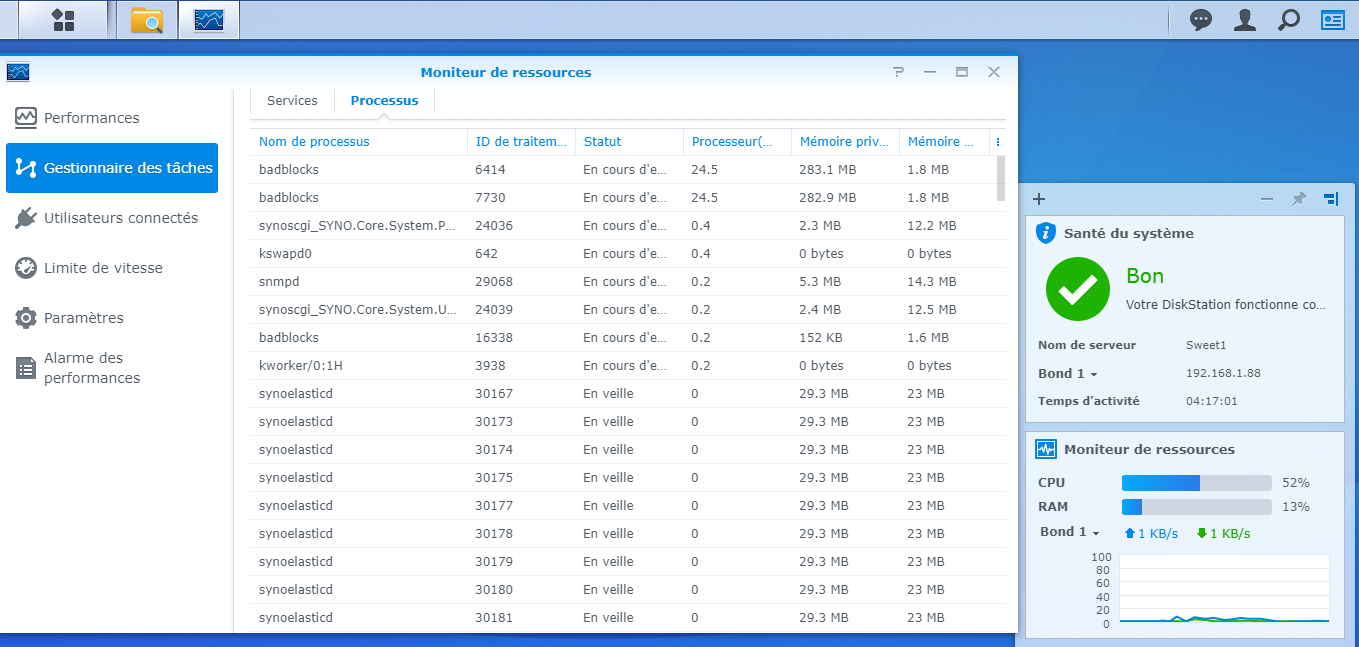This screenshot has height=647, width=1359.
Task: Pin the widget panel
Action: click(x=1298, y=199)
